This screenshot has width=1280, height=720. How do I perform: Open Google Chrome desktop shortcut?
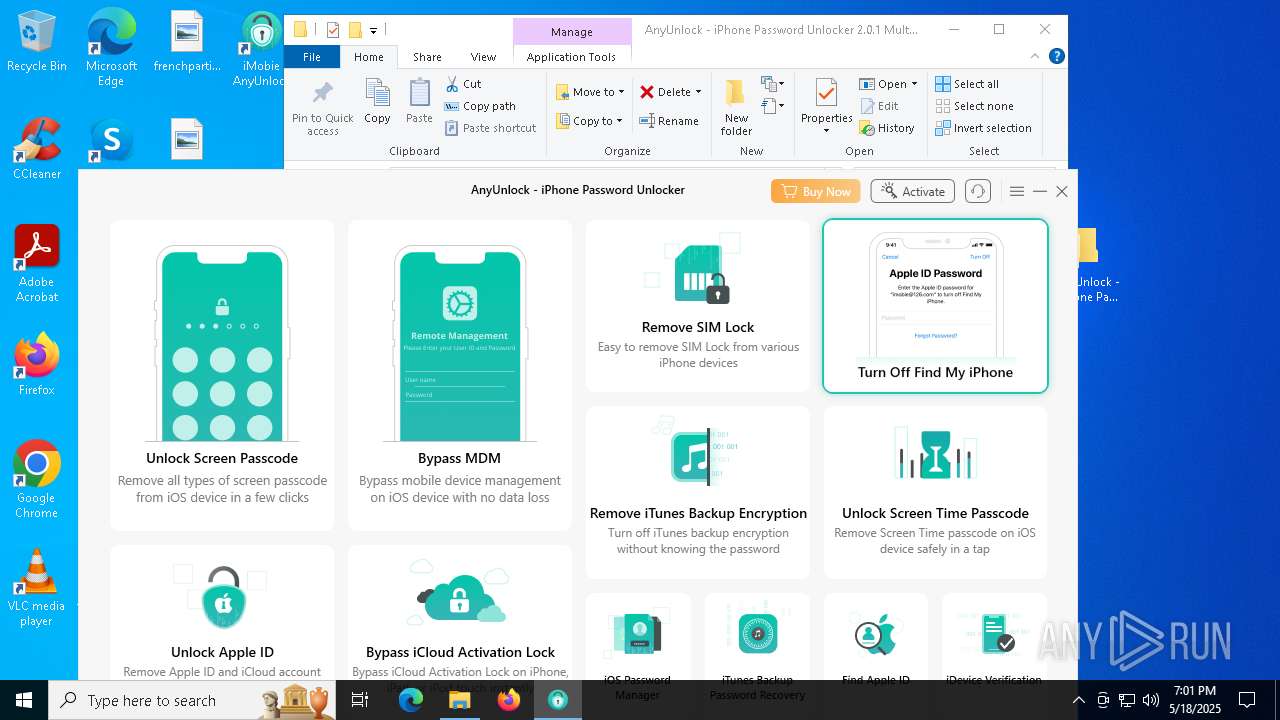[37, 480]
